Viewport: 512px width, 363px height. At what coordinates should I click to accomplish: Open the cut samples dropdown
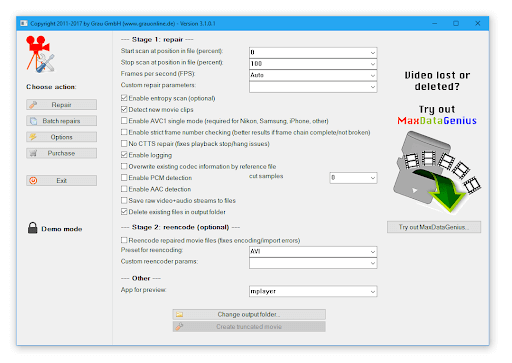(x=373, y=178)
